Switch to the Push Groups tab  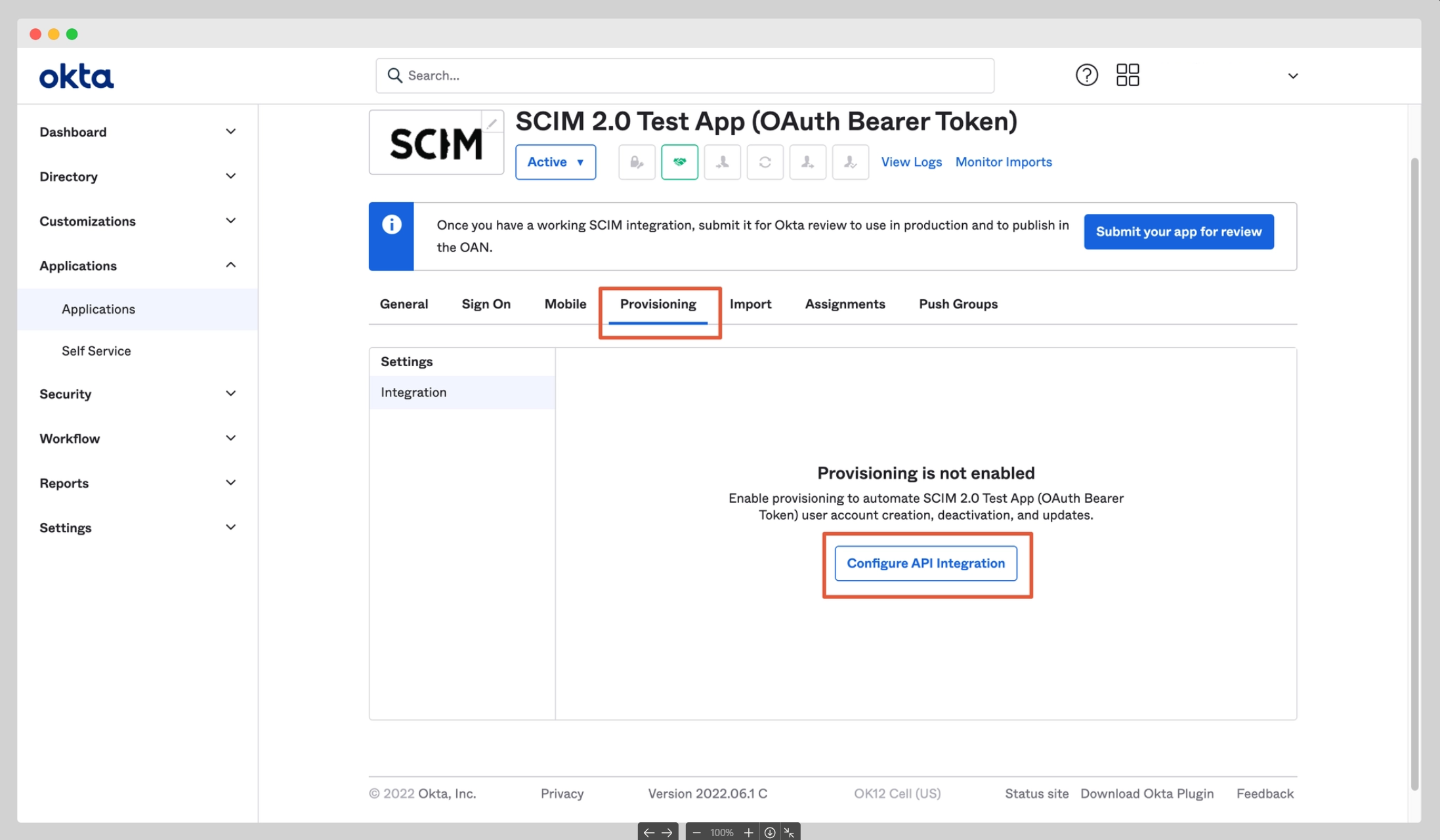(x=958, y=304)
